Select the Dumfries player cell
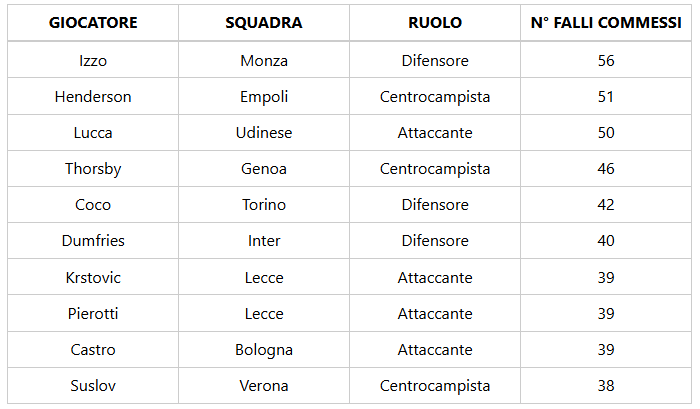The image size is (700, 409). (x=93, y=241)
